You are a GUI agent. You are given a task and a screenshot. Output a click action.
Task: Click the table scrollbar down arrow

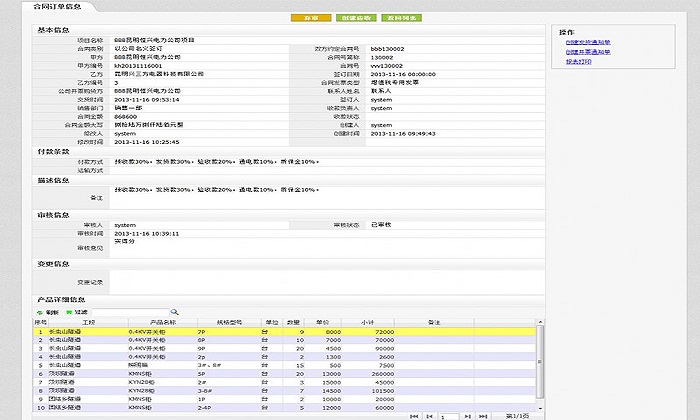[540, 408]
